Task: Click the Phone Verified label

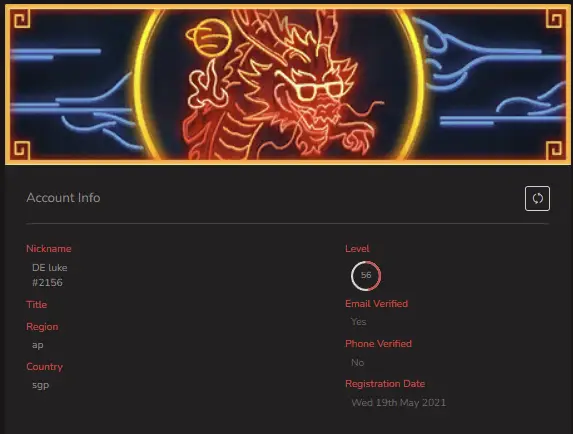Action: pyautogui.click(x=378, y=343)
